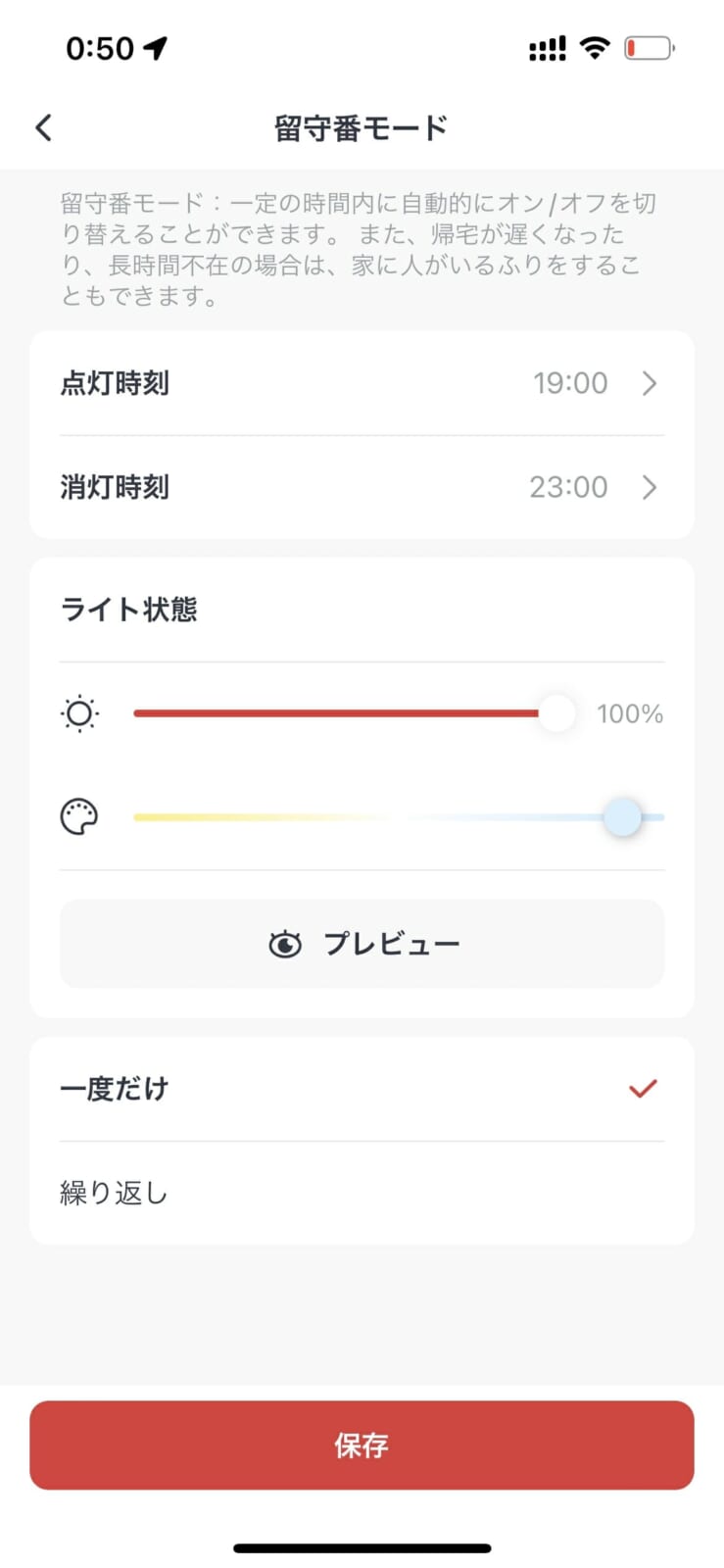Tap the 19:00 turn-on time value
The image size is (724, 1568).
point(570,383)
